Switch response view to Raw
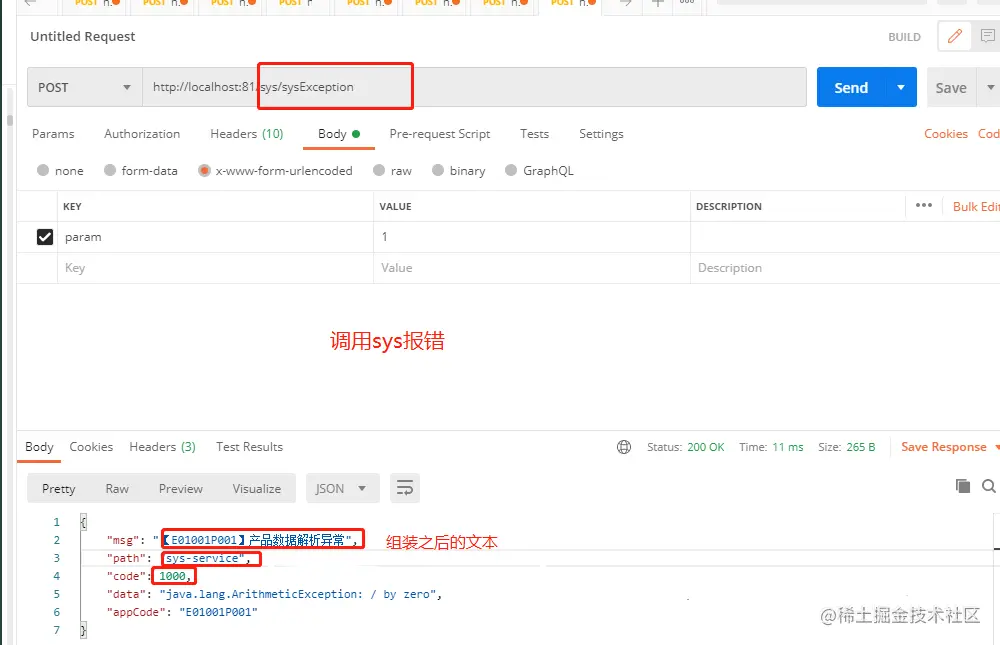This screenshot has width=1000, height=645. pyautogui.click(x=117, y=489)
